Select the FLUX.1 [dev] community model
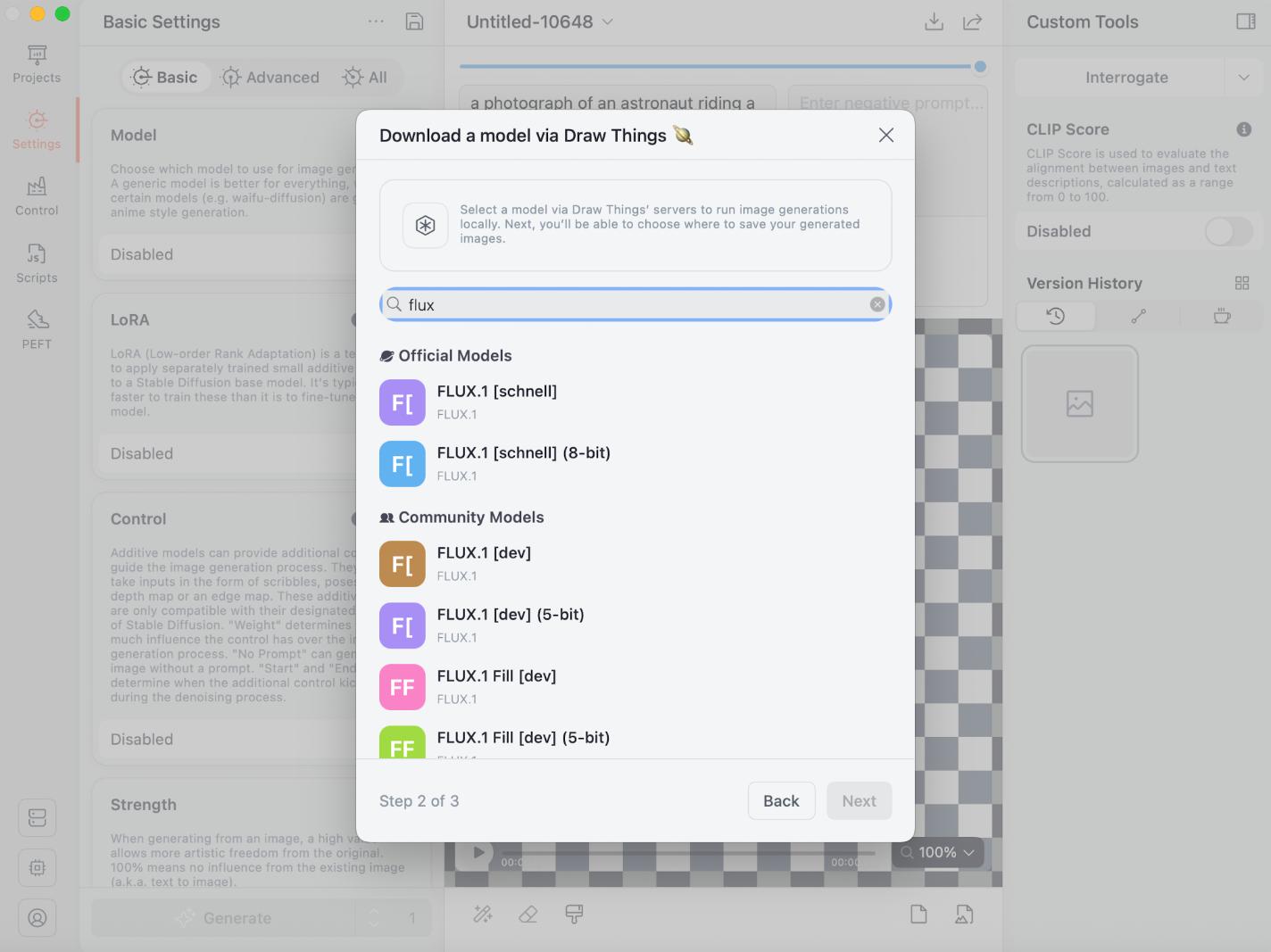Viewport: 1271px width, 952px height. point(635,564)
